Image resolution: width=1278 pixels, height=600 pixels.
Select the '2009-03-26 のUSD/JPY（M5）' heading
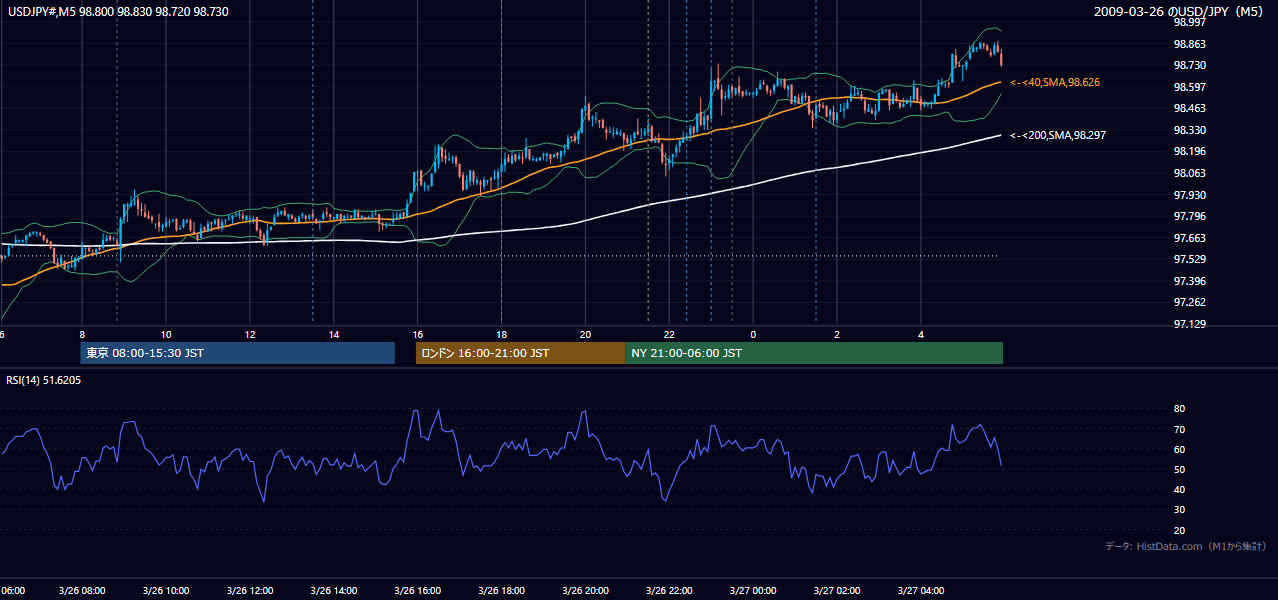pos(1180,12)
